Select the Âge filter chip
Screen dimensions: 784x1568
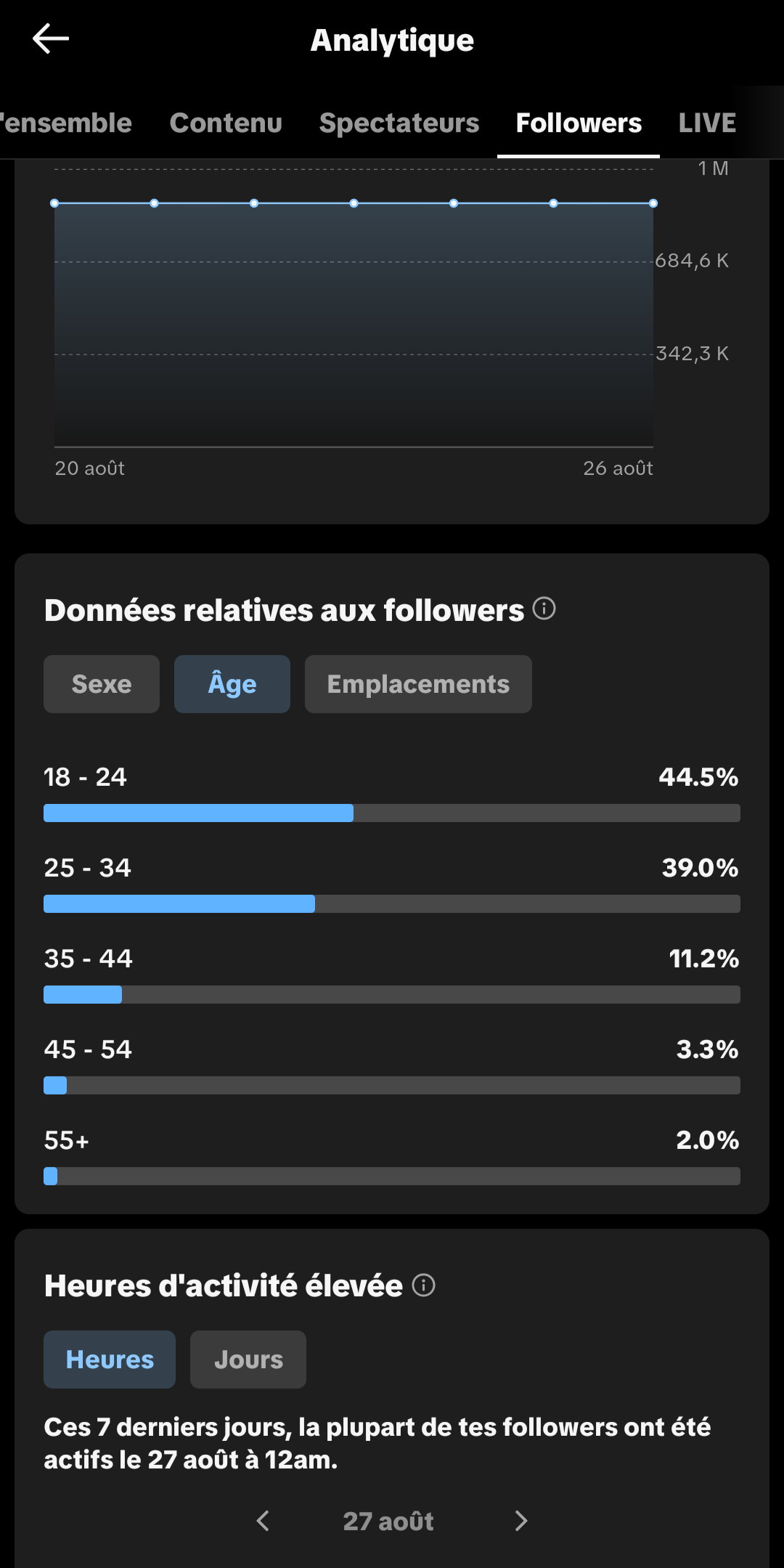pos(232,684)
